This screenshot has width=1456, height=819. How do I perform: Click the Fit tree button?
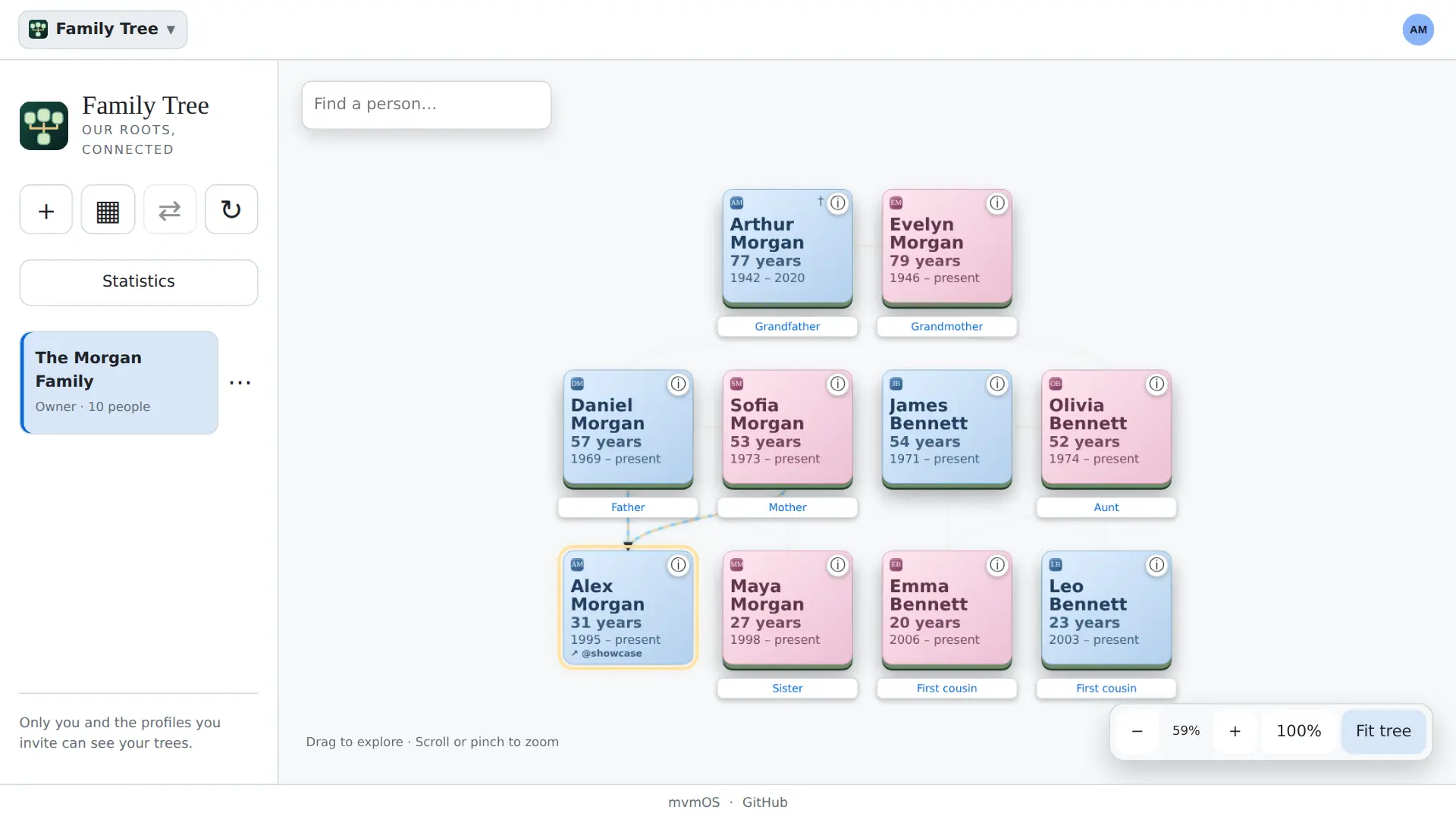1383,731
